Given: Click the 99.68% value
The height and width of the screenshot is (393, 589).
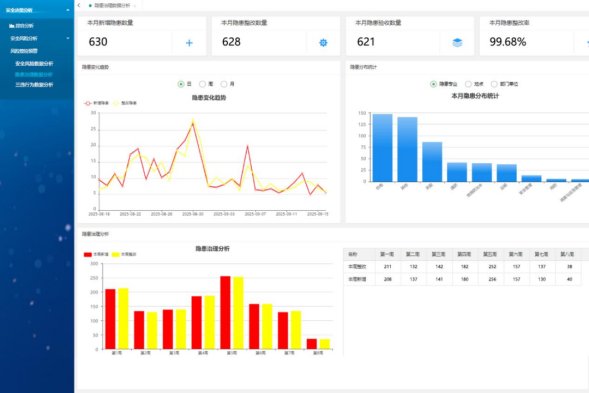Looking at the screenshot, I should click(x=507, y=42).
